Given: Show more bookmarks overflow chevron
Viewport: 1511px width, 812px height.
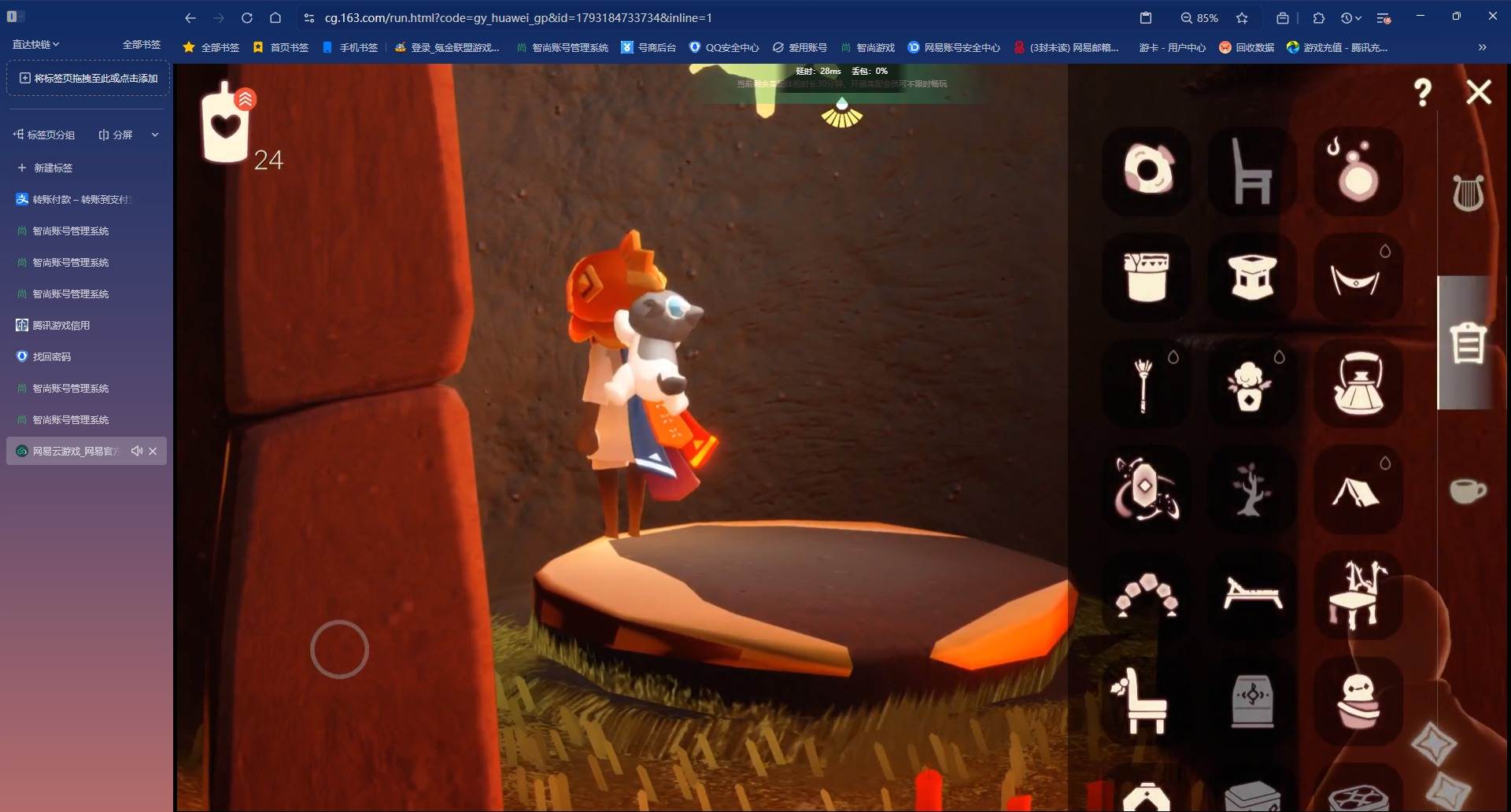Looking at the screenshot, I should tap(1482, 47).
